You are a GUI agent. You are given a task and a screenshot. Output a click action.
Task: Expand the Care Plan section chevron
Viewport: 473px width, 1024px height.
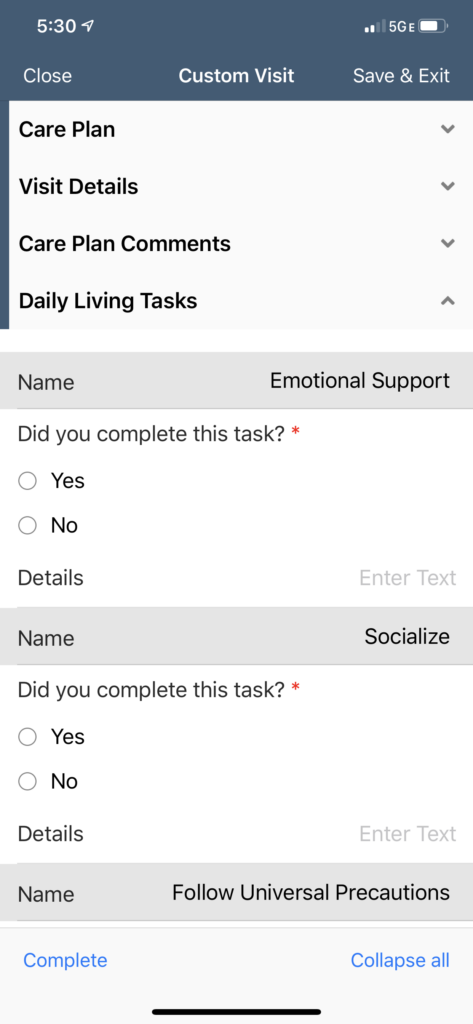pyautogui.click(x=448, y=129)
